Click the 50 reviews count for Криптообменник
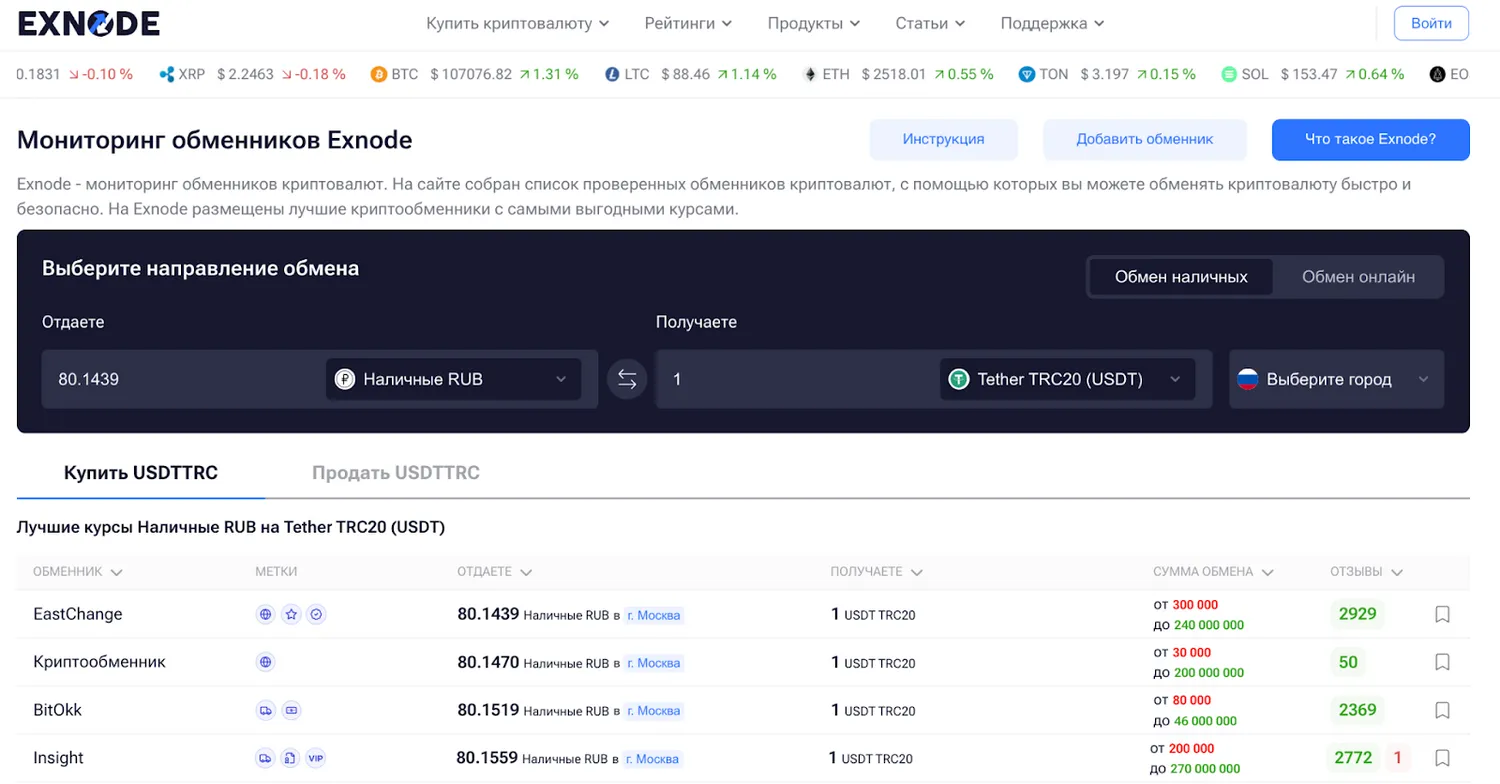Viewport: 1500px width, 784px height. (x=1348, y=662)
